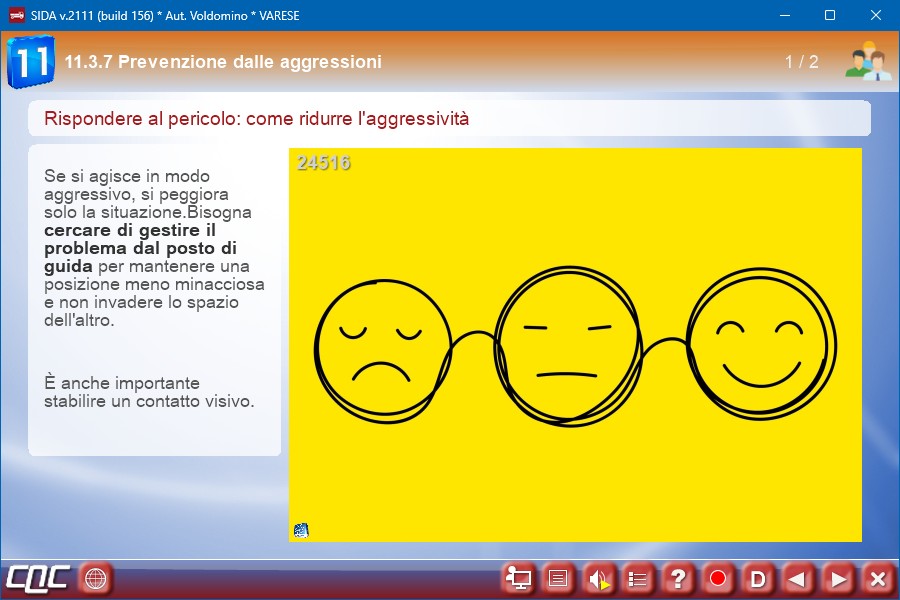Click the '11.3.7 Prevenzione dalle aggressioni' title
Screen dimensions: 900x600
[x=223, y=62]
